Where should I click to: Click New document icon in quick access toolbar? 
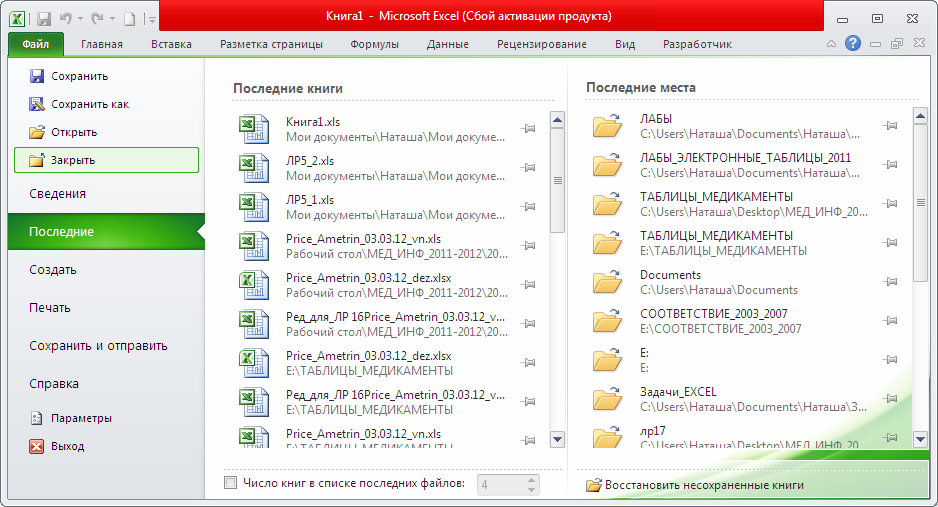(x=129, y=19)
